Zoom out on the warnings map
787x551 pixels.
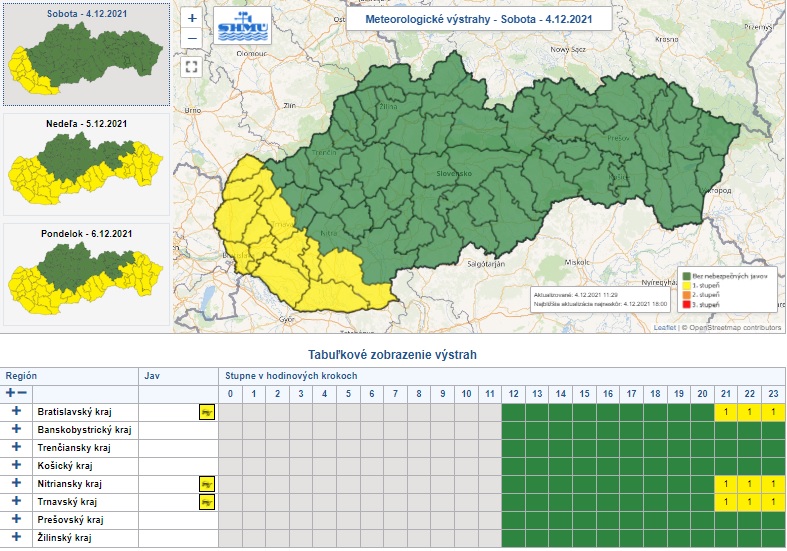pos(191,39)
